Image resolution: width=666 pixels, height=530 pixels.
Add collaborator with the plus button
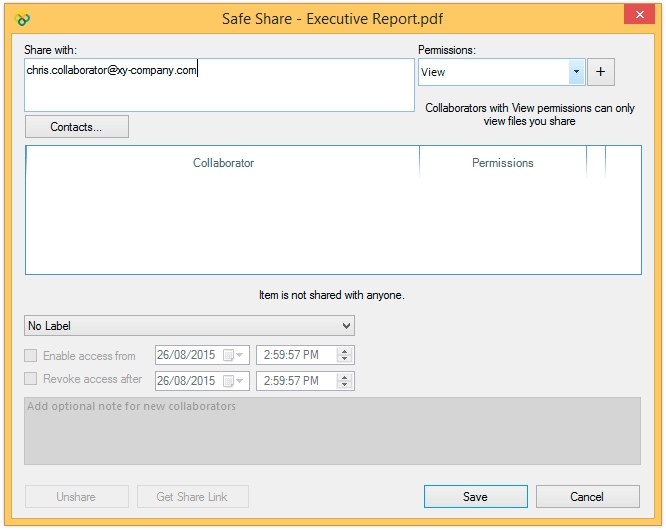(x=601, y=72)
